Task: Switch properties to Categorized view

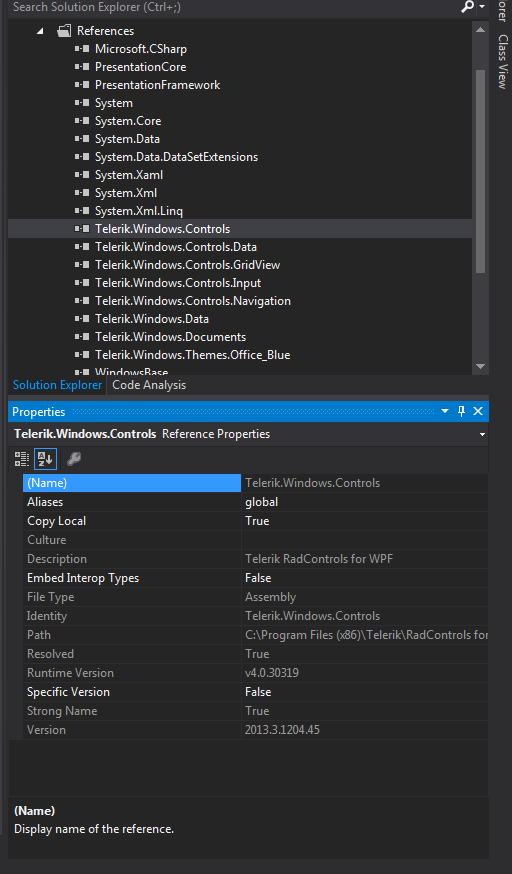Action: (x=22, y=459)
